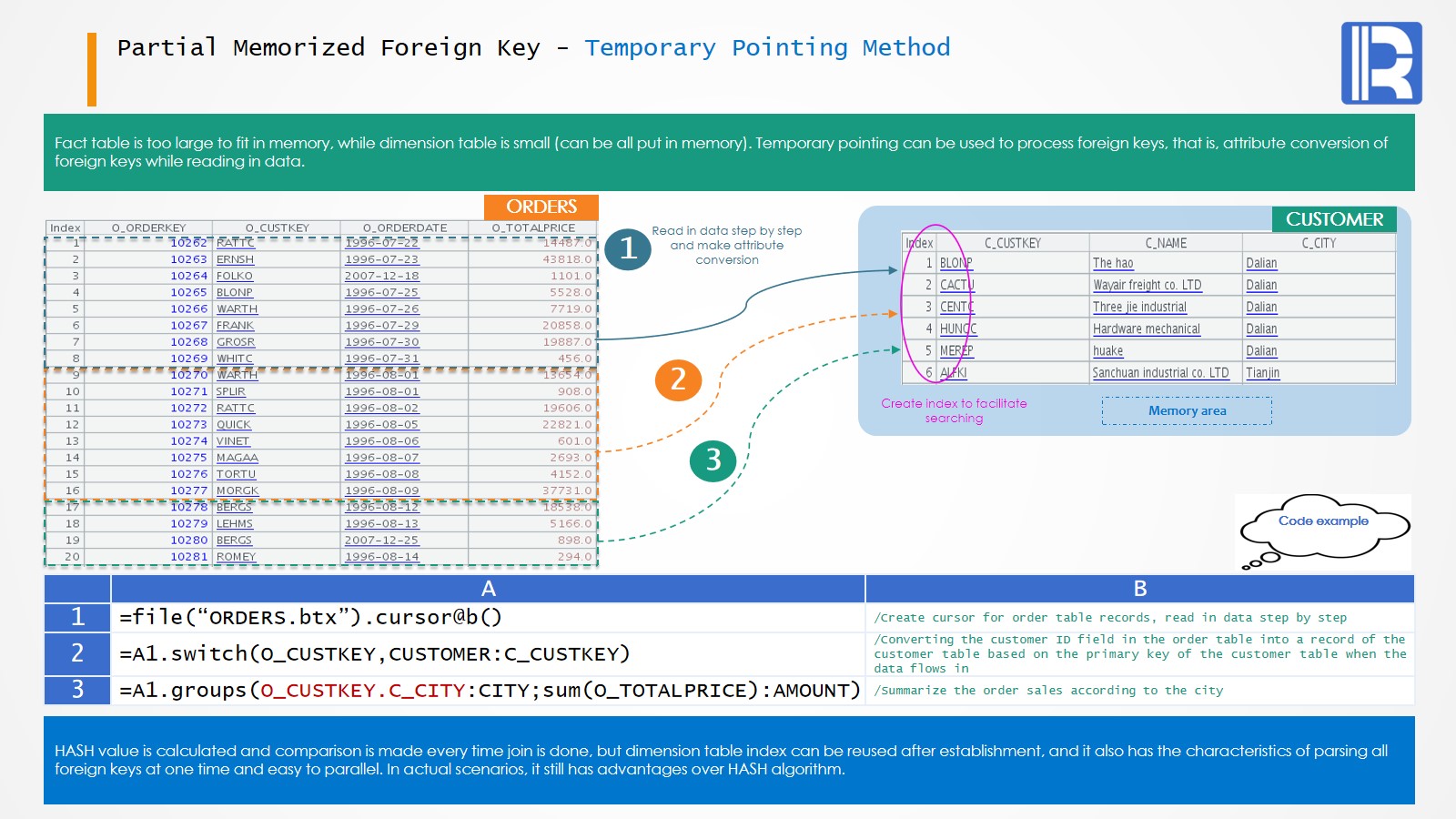
Task: Click the orange bar beside the slide title
Action: [92, 69]
